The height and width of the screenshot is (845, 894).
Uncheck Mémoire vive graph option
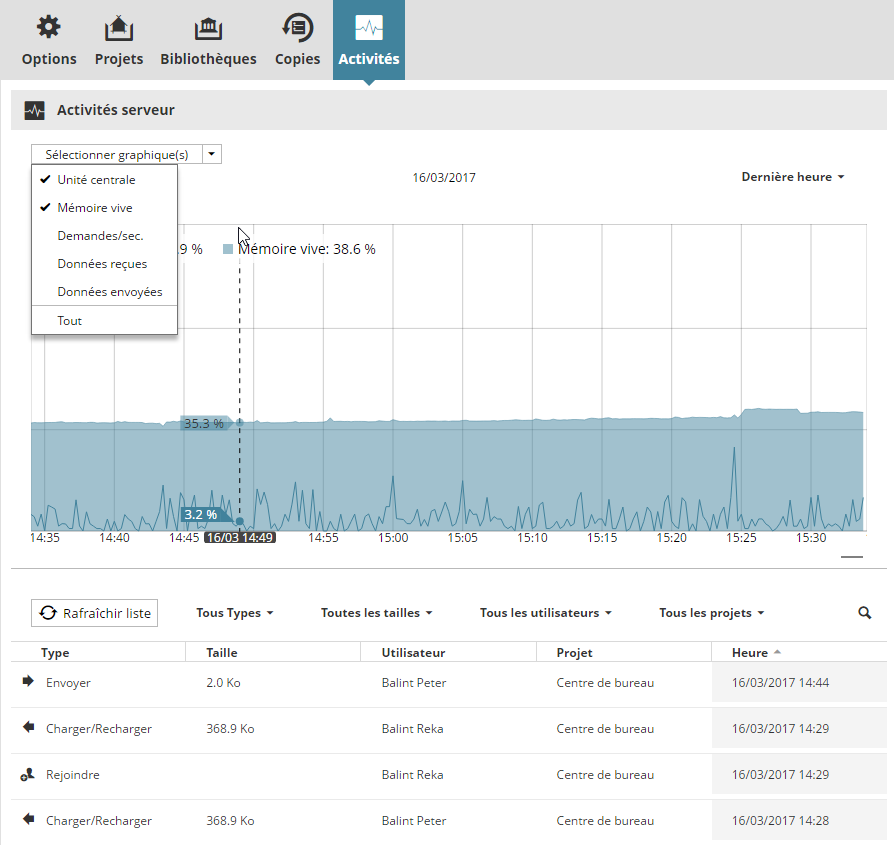pos(94,208)
